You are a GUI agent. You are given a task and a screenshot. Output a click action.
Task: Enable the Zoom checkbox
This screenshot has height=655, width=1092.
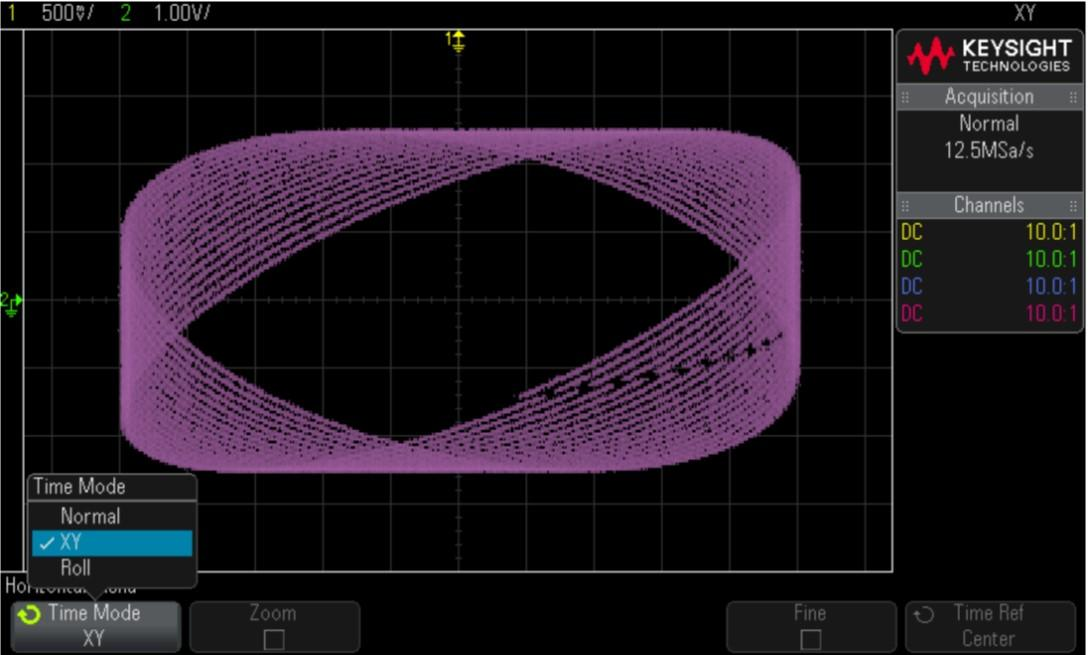(273, 638)
